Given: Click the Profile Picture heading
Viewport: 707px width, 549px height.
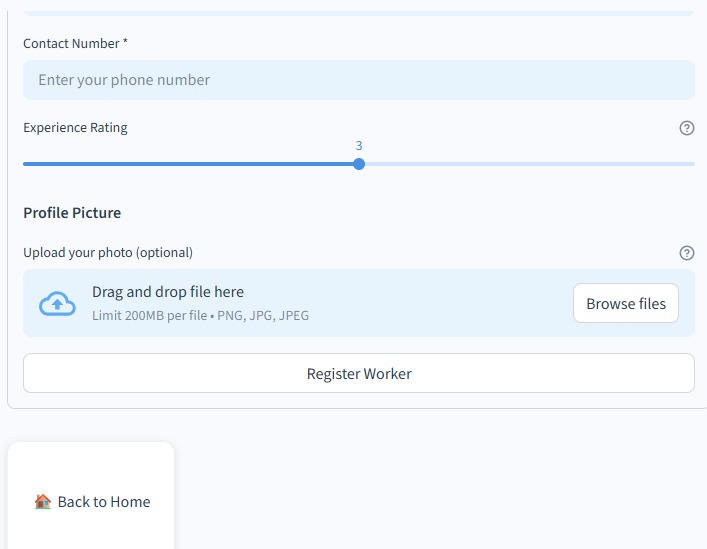Looking at the screenshot, I should (x=72, y=213).
